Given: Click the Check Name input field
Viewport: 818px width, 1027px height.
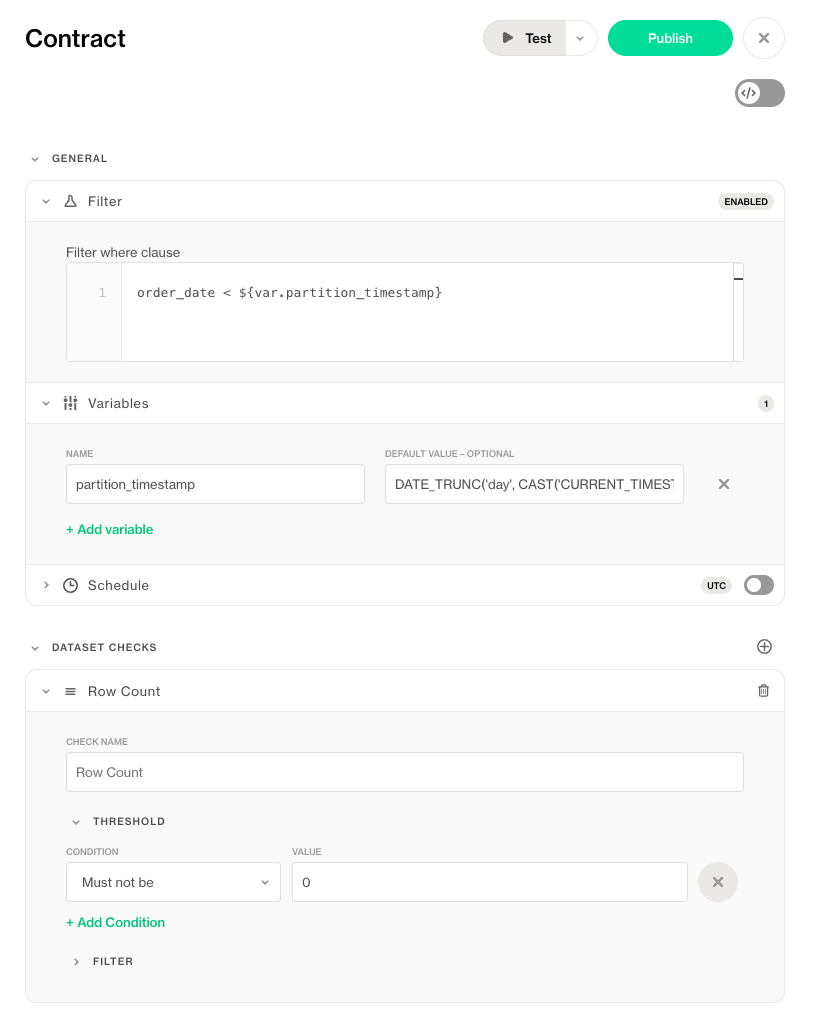Looking at the screenshot, I should click(x=404, y=772).
